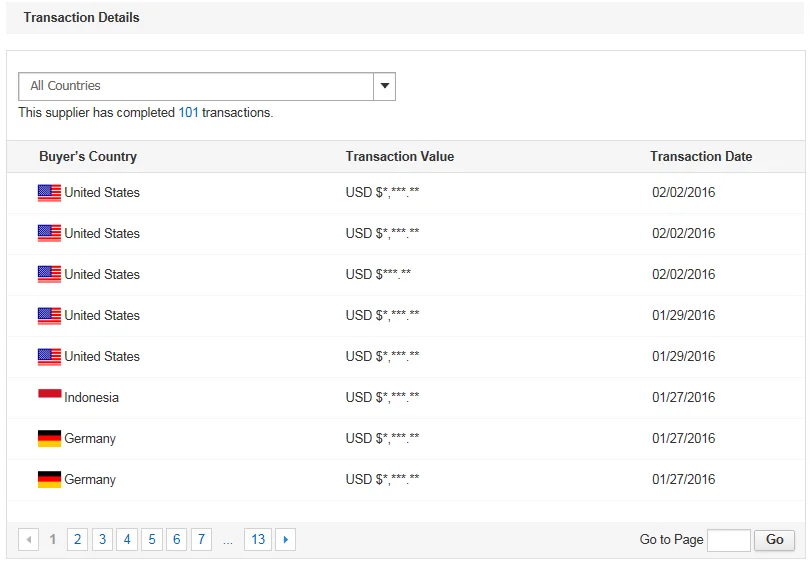
Task: Open page 7 of transactions
Action: (201, 540)
